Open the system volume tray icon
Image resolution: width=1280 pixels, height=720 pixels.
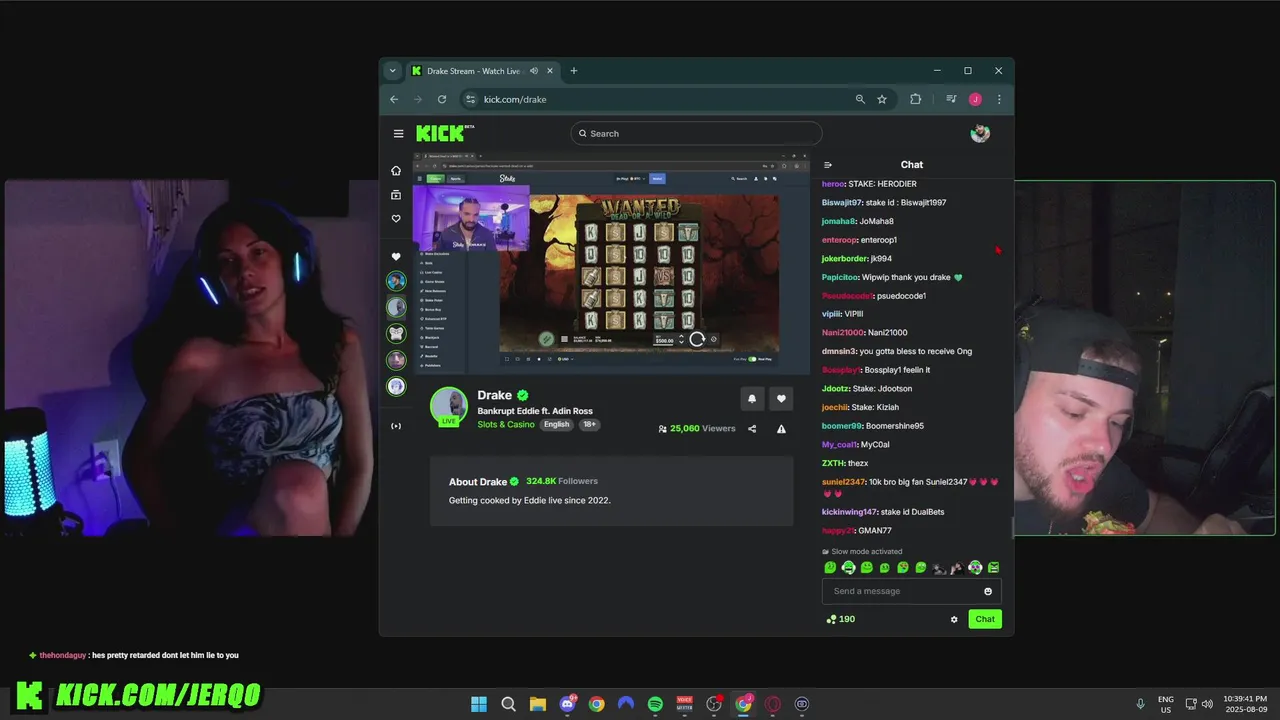pos(1207,704)
